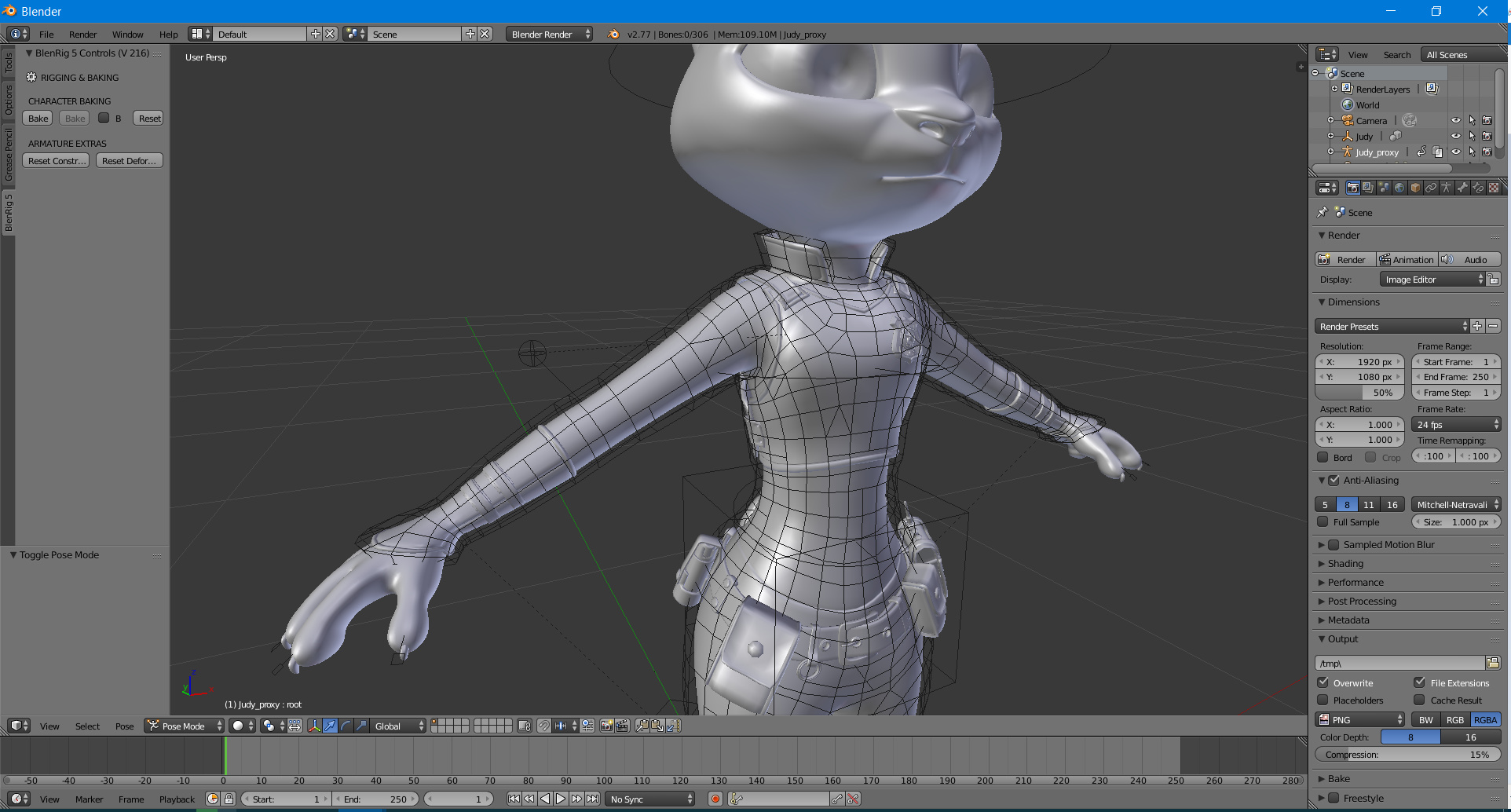The image size is (1511, 812).
Task: Open the Blender Render engine dropdown
Action: [549, 34]
